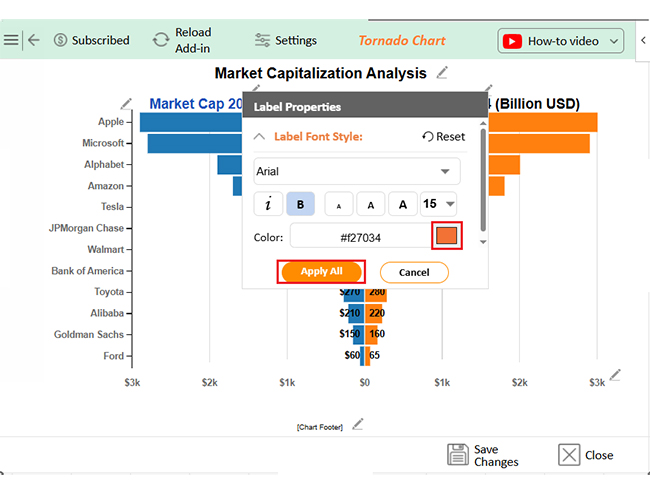Click the Alibaba axis label
This screenshot has width=650, height=494.
(107, 313)
